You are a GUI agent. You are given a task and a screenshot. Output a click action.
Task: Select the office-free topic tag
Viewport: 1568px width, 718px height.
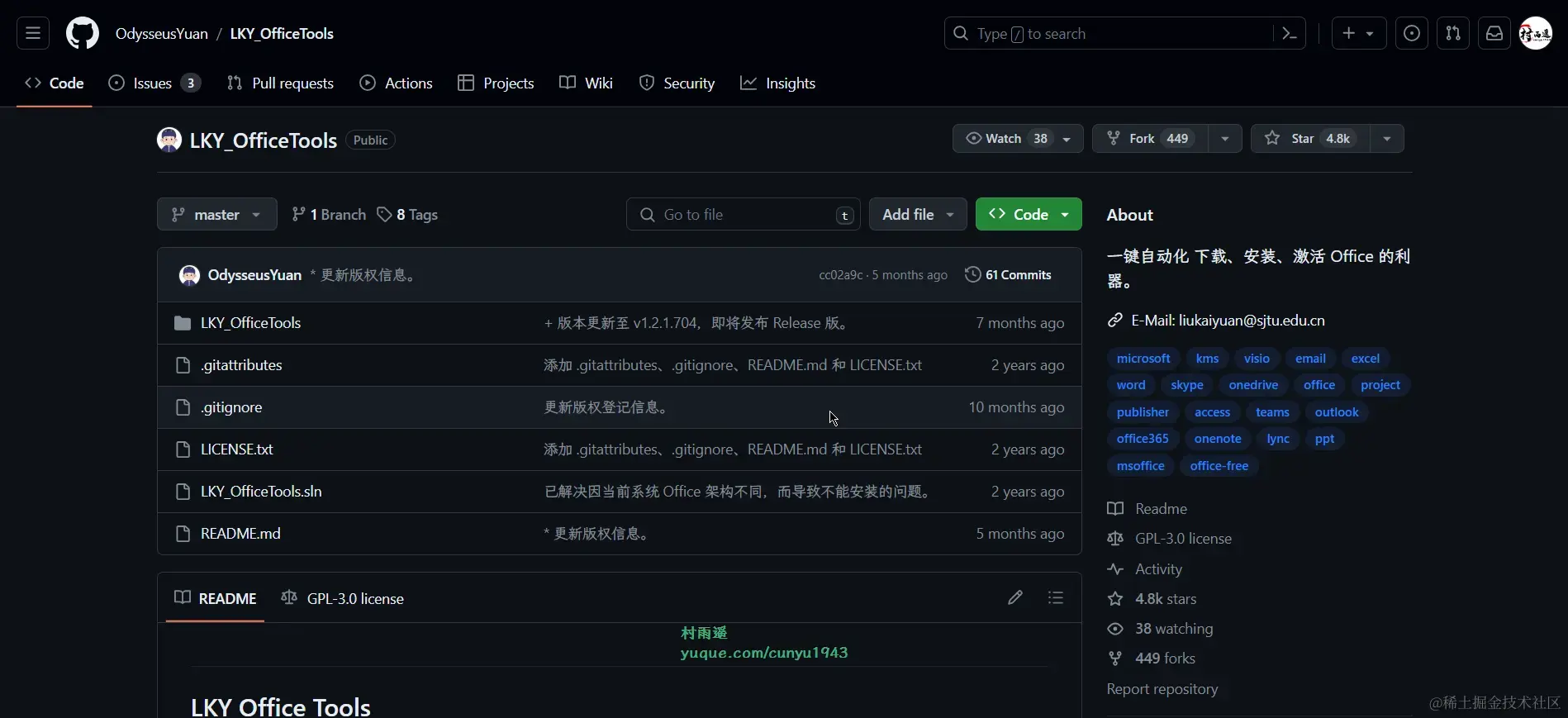click(x=1219, y=466)
